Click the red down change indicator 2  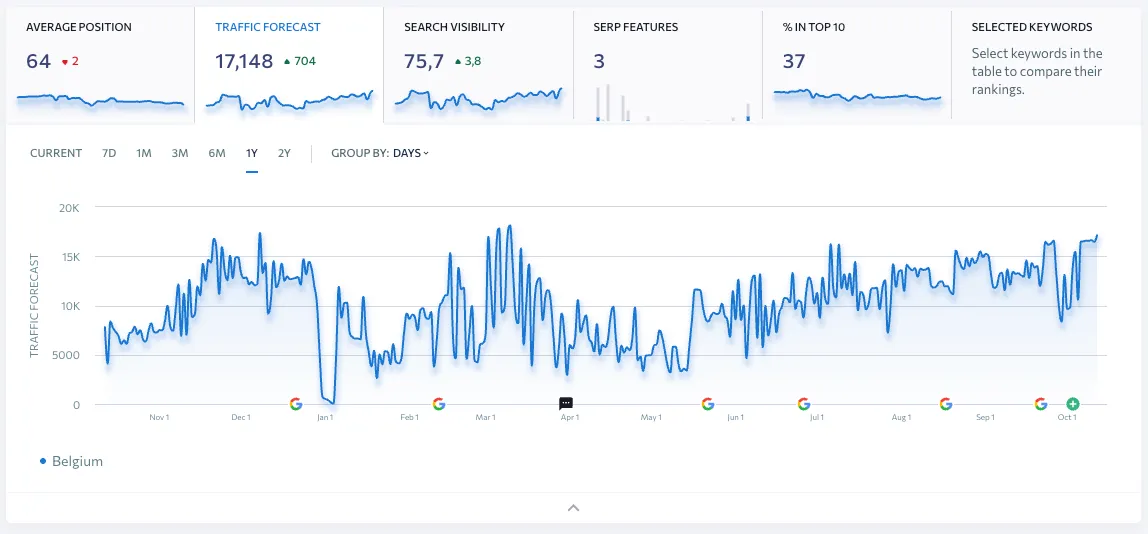[70, 62]
